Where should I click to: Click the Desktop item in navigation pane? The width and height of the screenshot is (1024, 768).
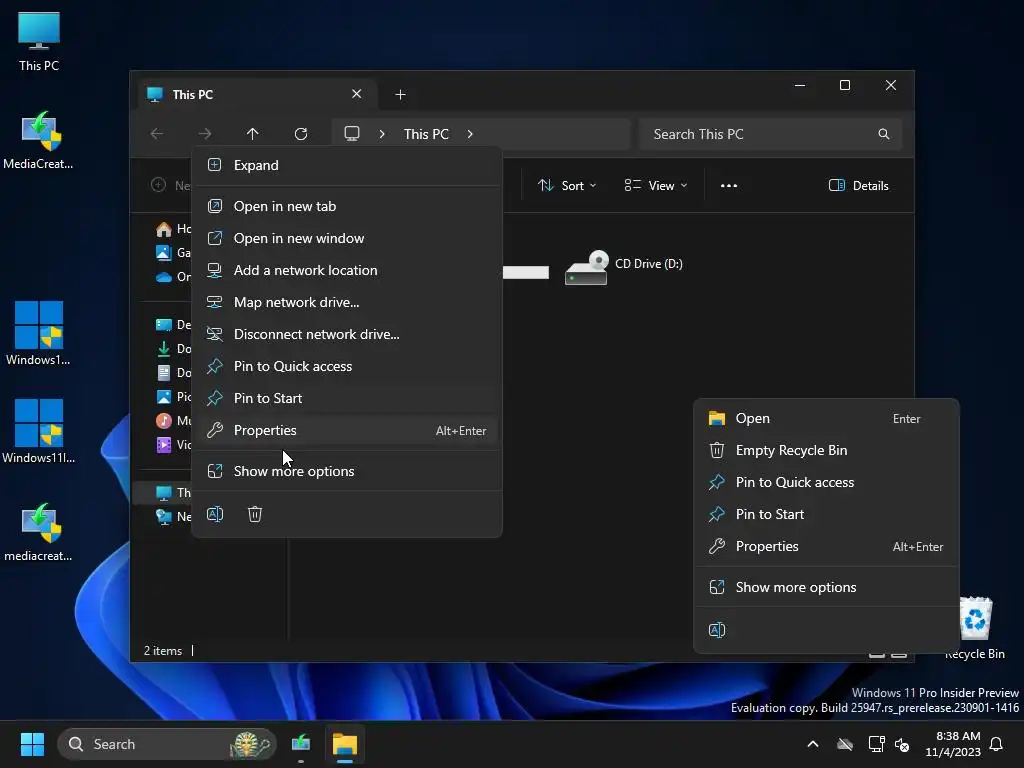click(174, 325)
